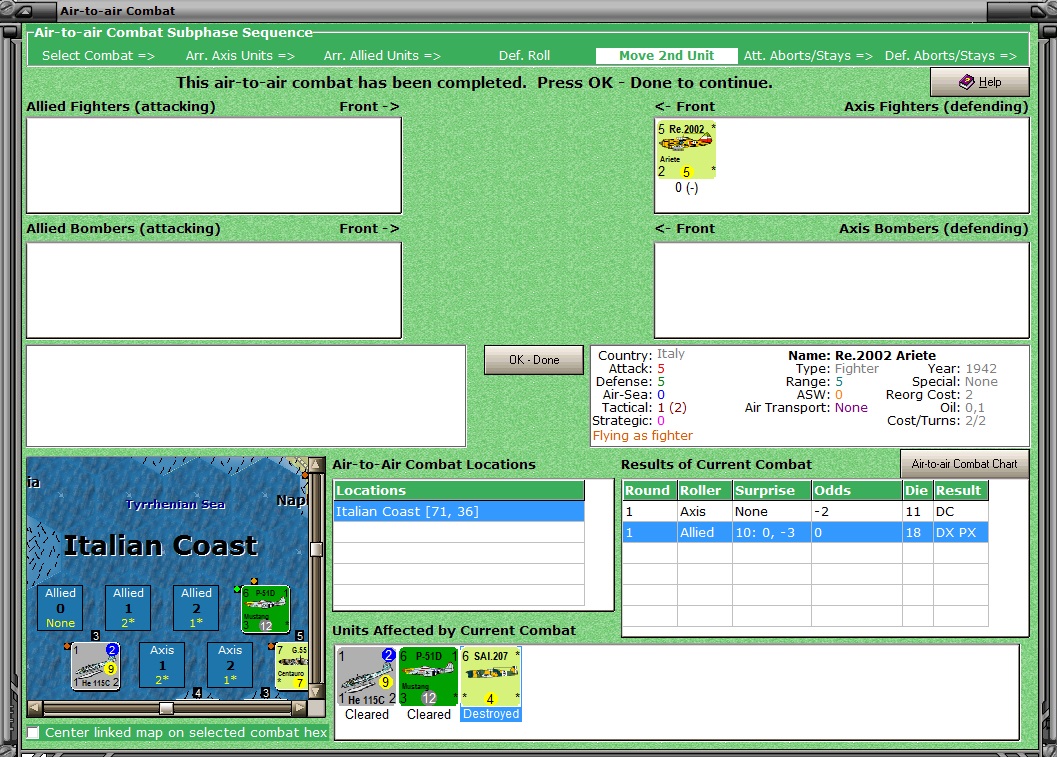Click the Allied Bombers (attacking) empty box

[214, 290]
